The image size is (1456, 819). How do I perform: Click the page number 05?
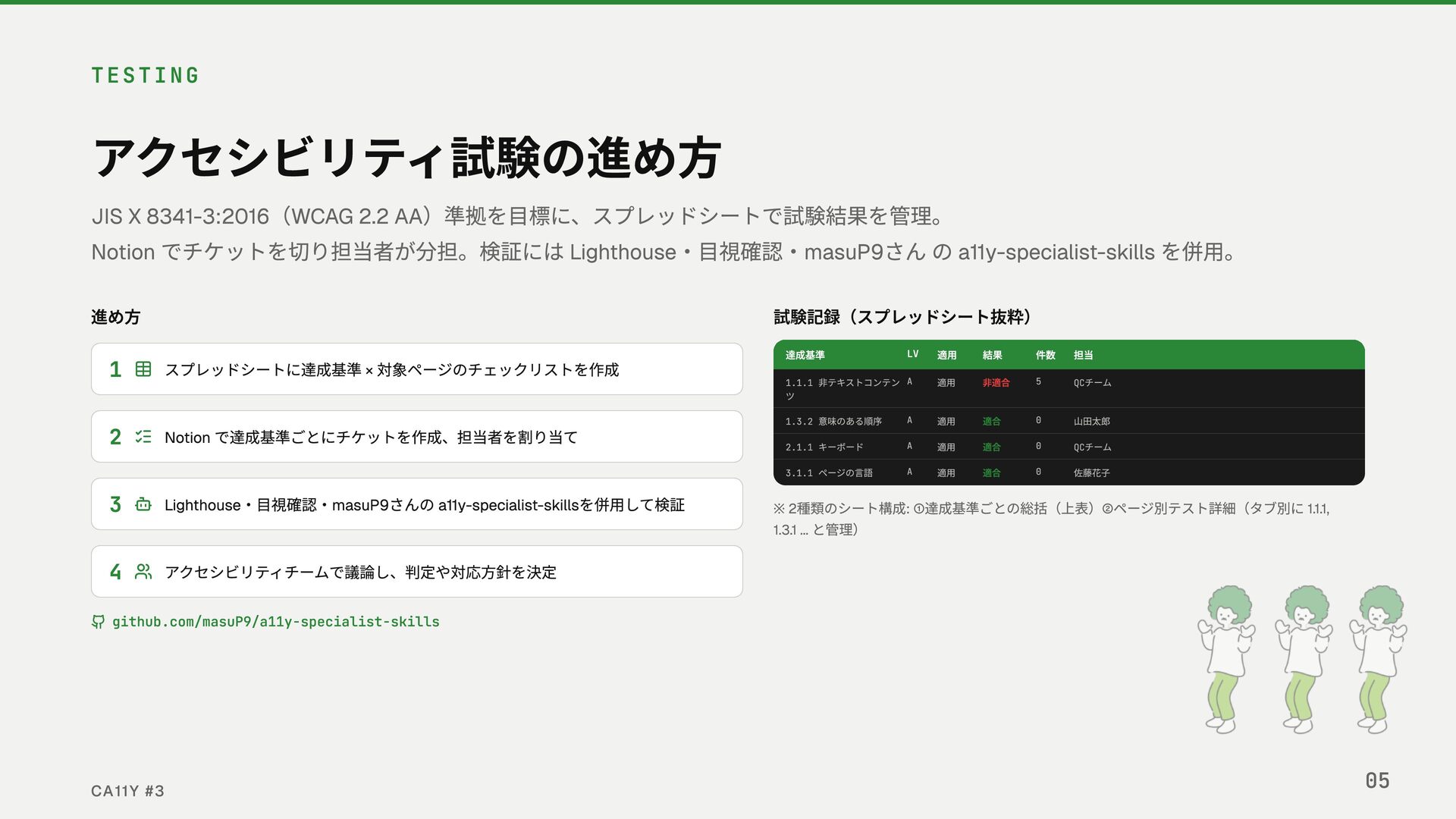point(1377,780)
